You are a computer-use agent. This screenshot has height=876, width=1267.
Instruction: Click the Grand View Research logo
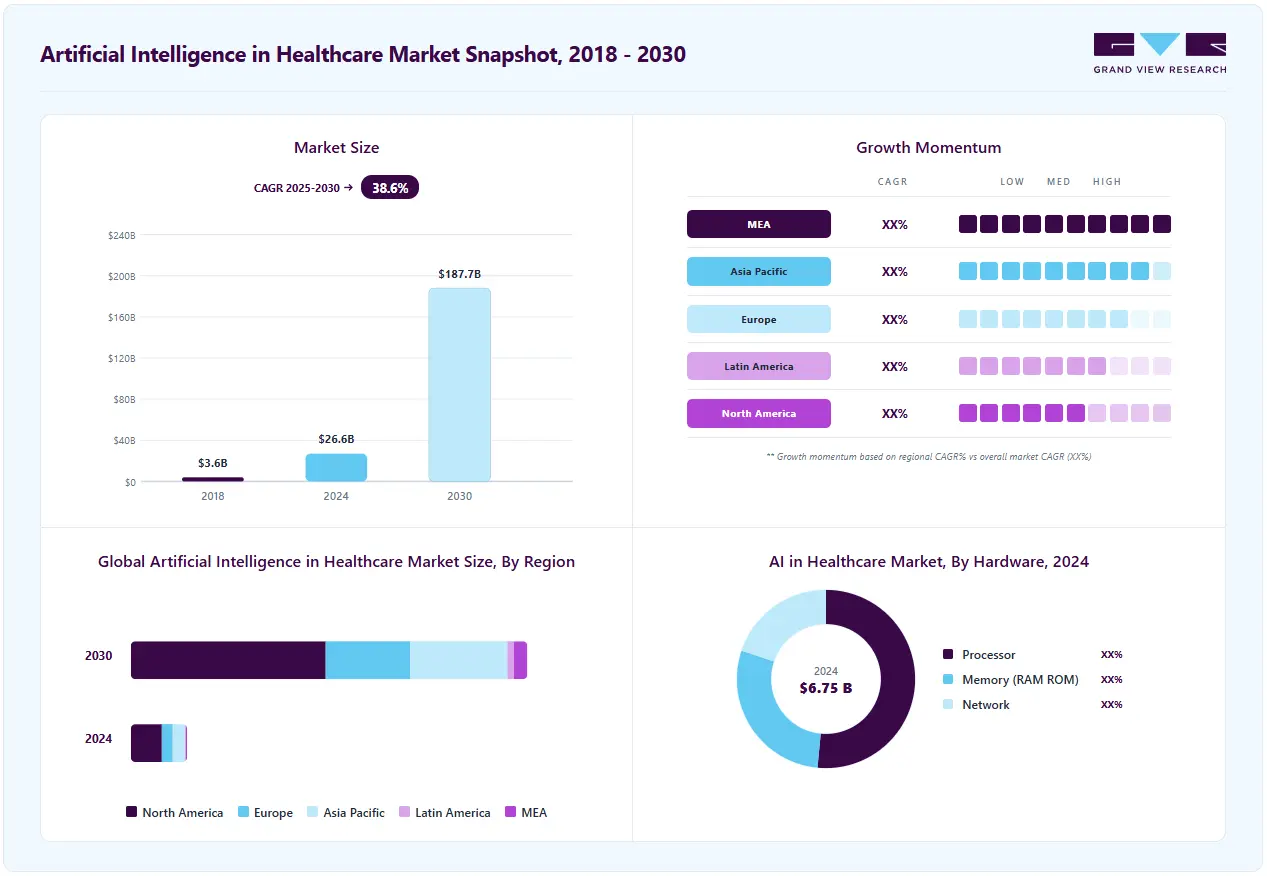(1159, 53)
